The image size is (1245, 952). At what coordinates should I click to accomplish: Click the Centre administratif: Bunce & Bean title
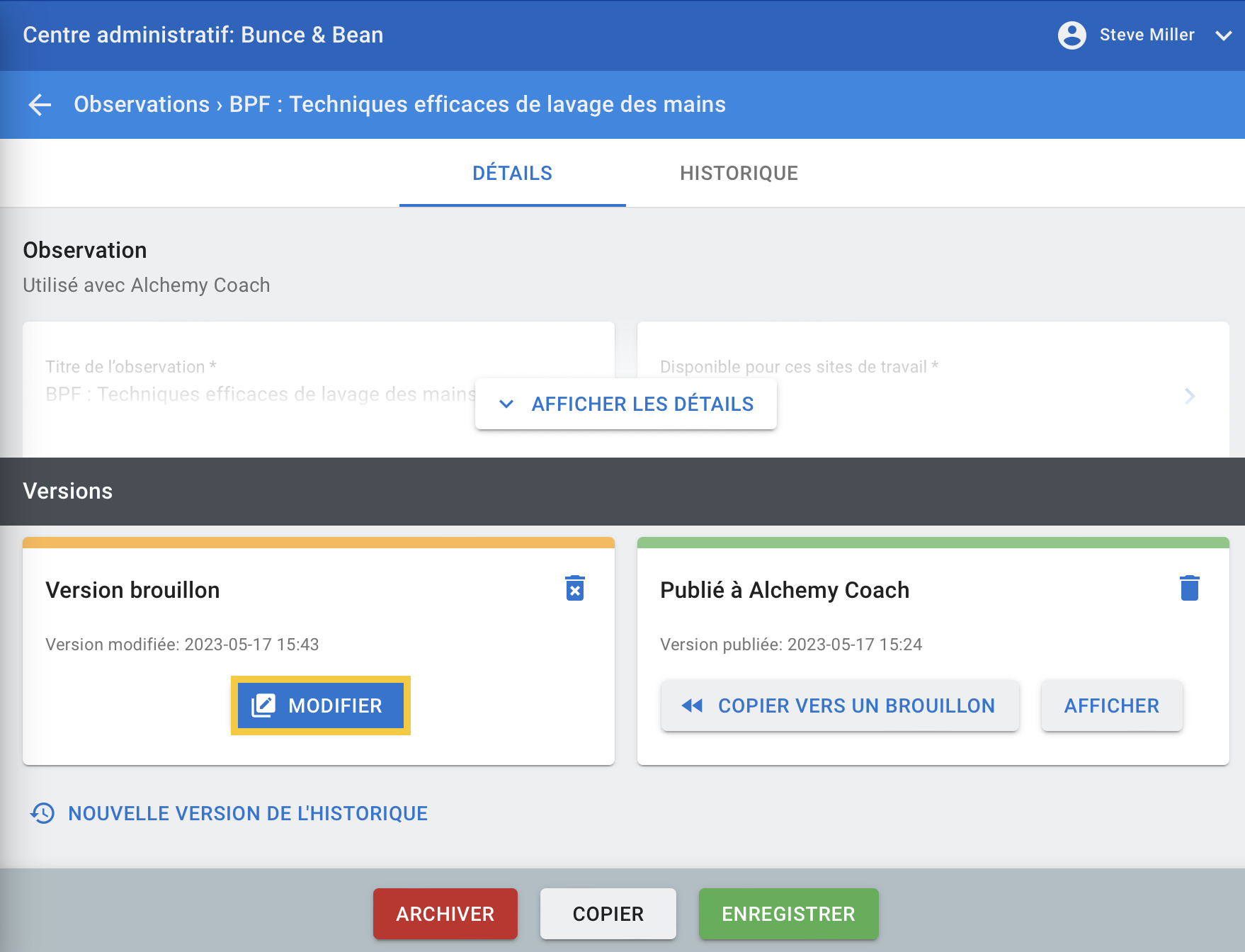203,35
